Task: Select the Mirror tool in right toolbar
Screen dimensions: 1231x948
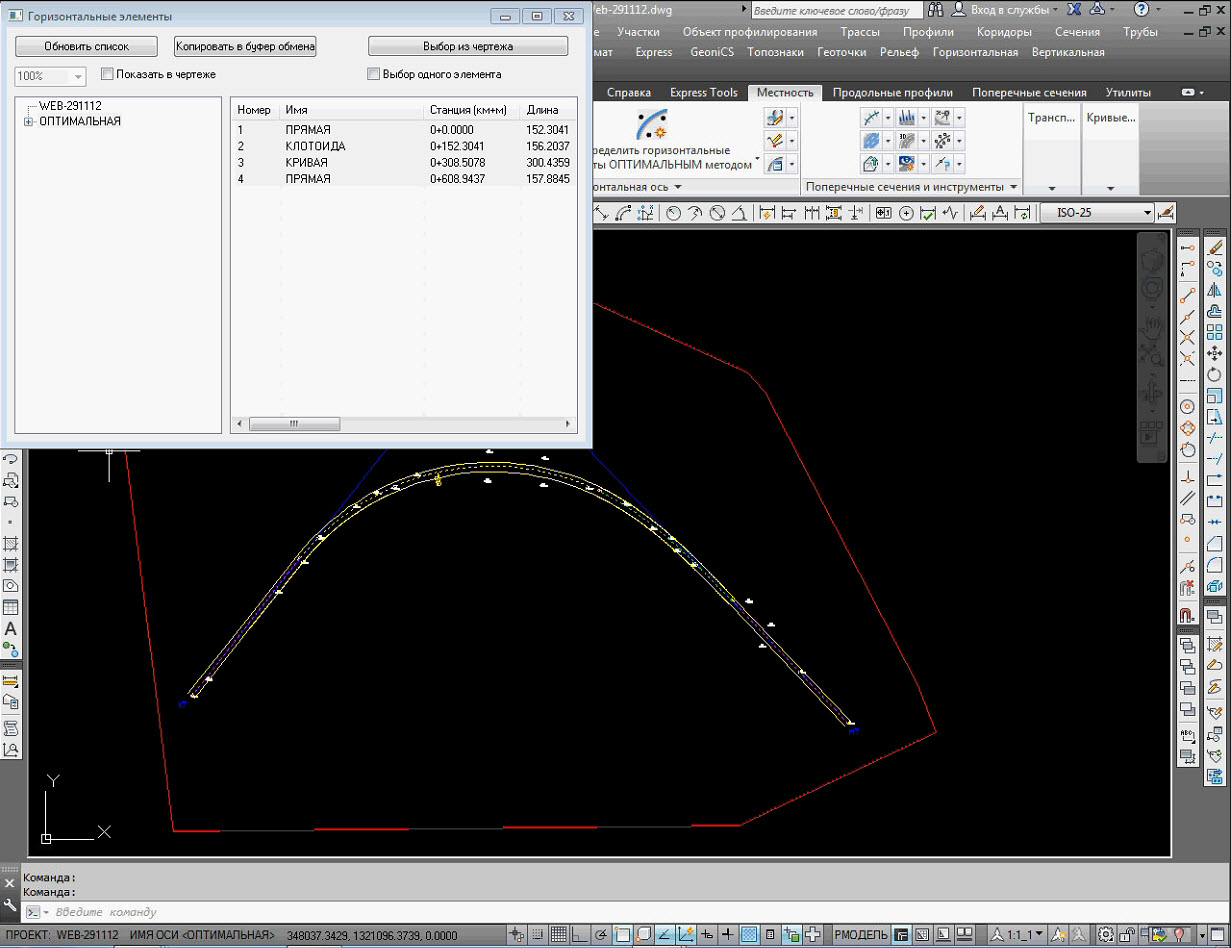Action: pos(1215,290)
